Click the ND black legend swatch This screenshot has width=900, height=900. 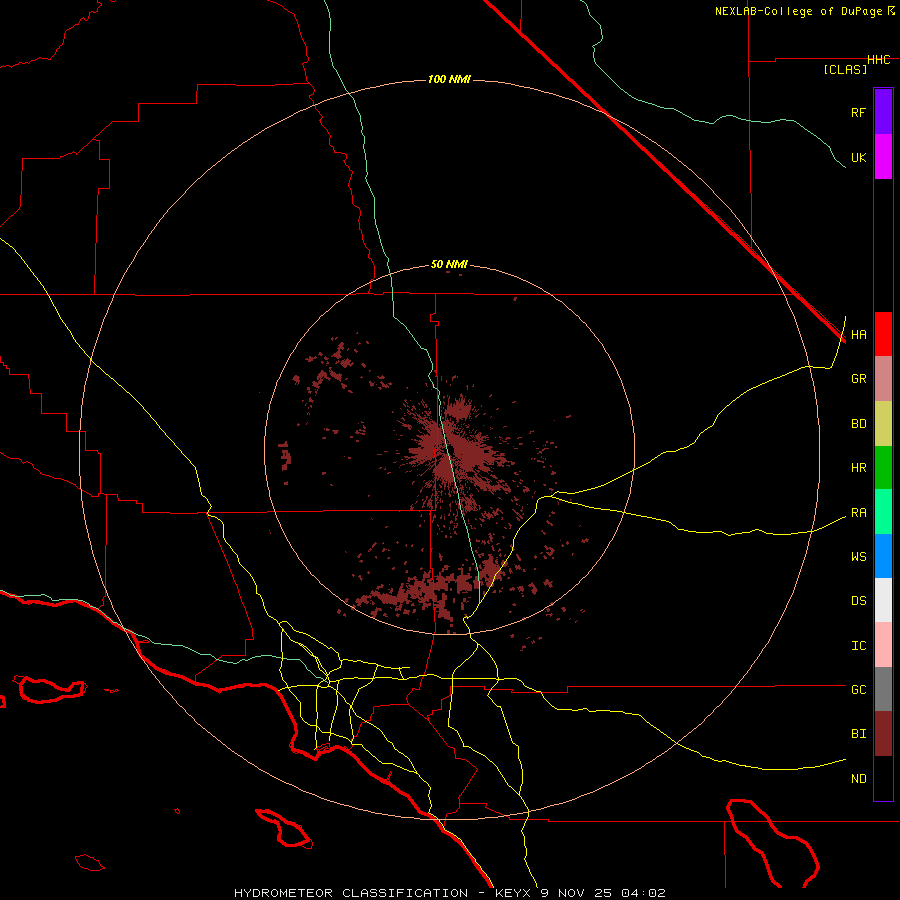pyautogui.click(x=883, y=778)
